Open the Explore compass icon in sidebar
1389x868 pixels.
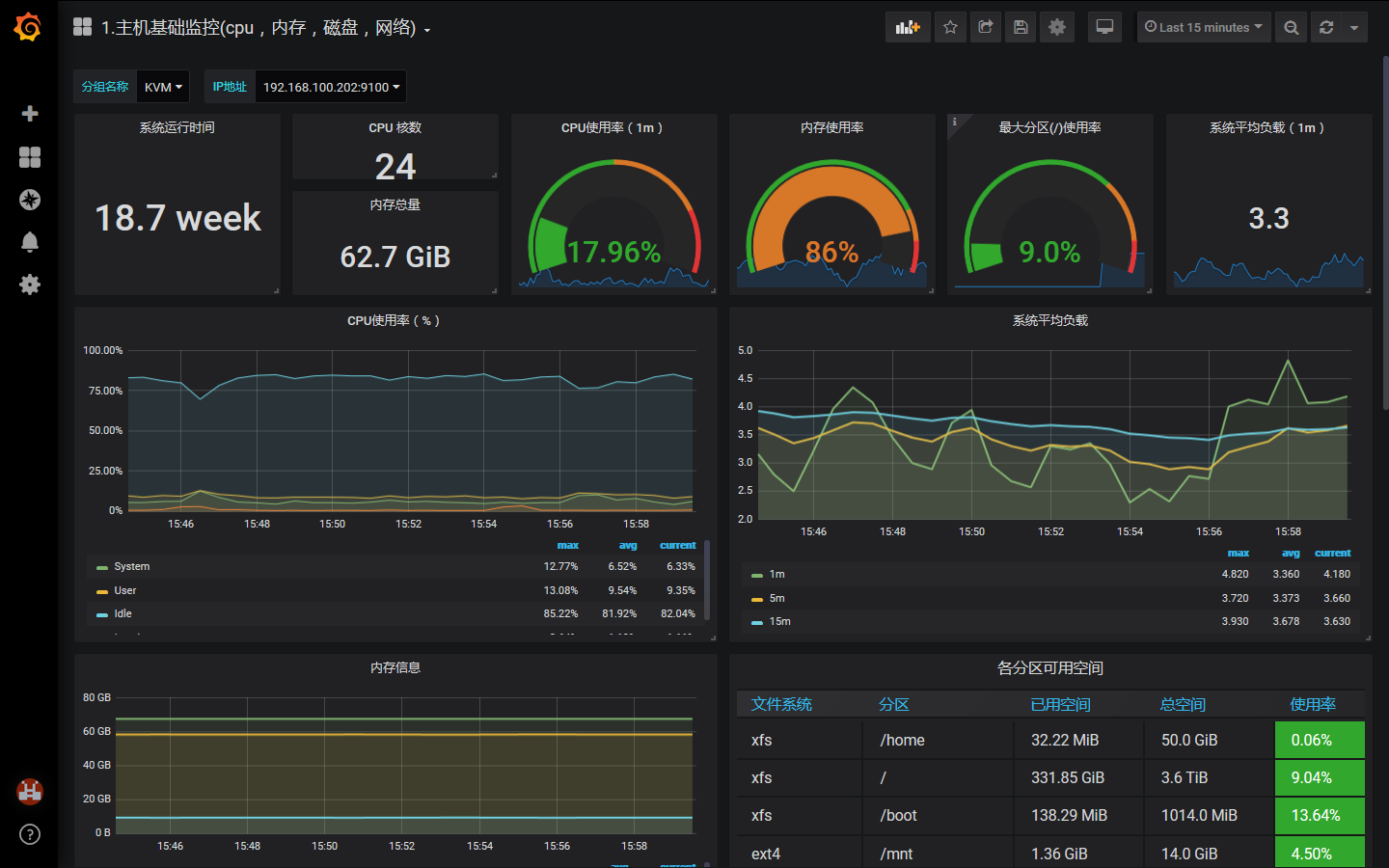point(30,200)
